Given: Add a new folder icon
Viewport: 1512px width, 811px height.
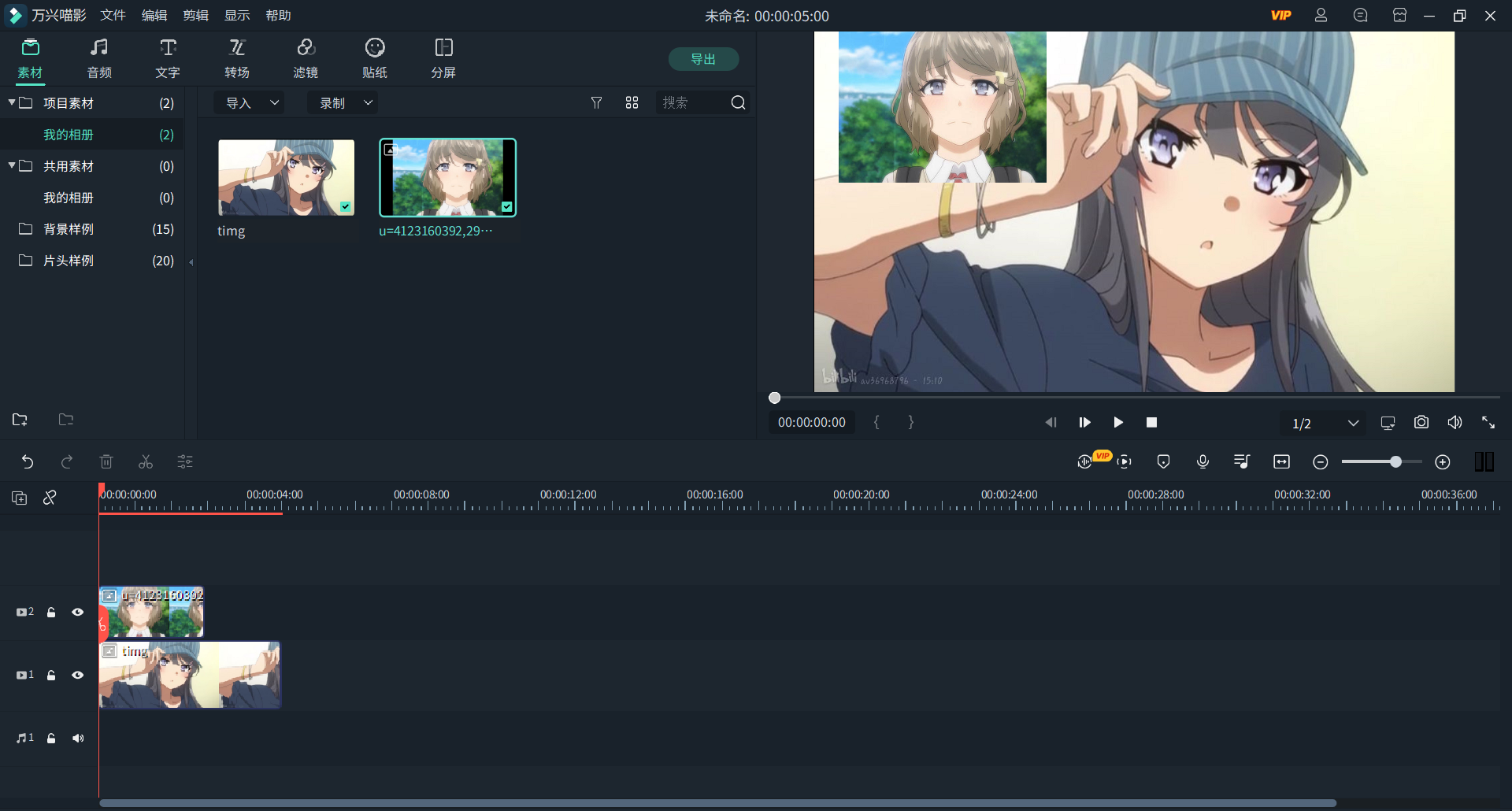Looking at the screenshot, I should point(20,420).
